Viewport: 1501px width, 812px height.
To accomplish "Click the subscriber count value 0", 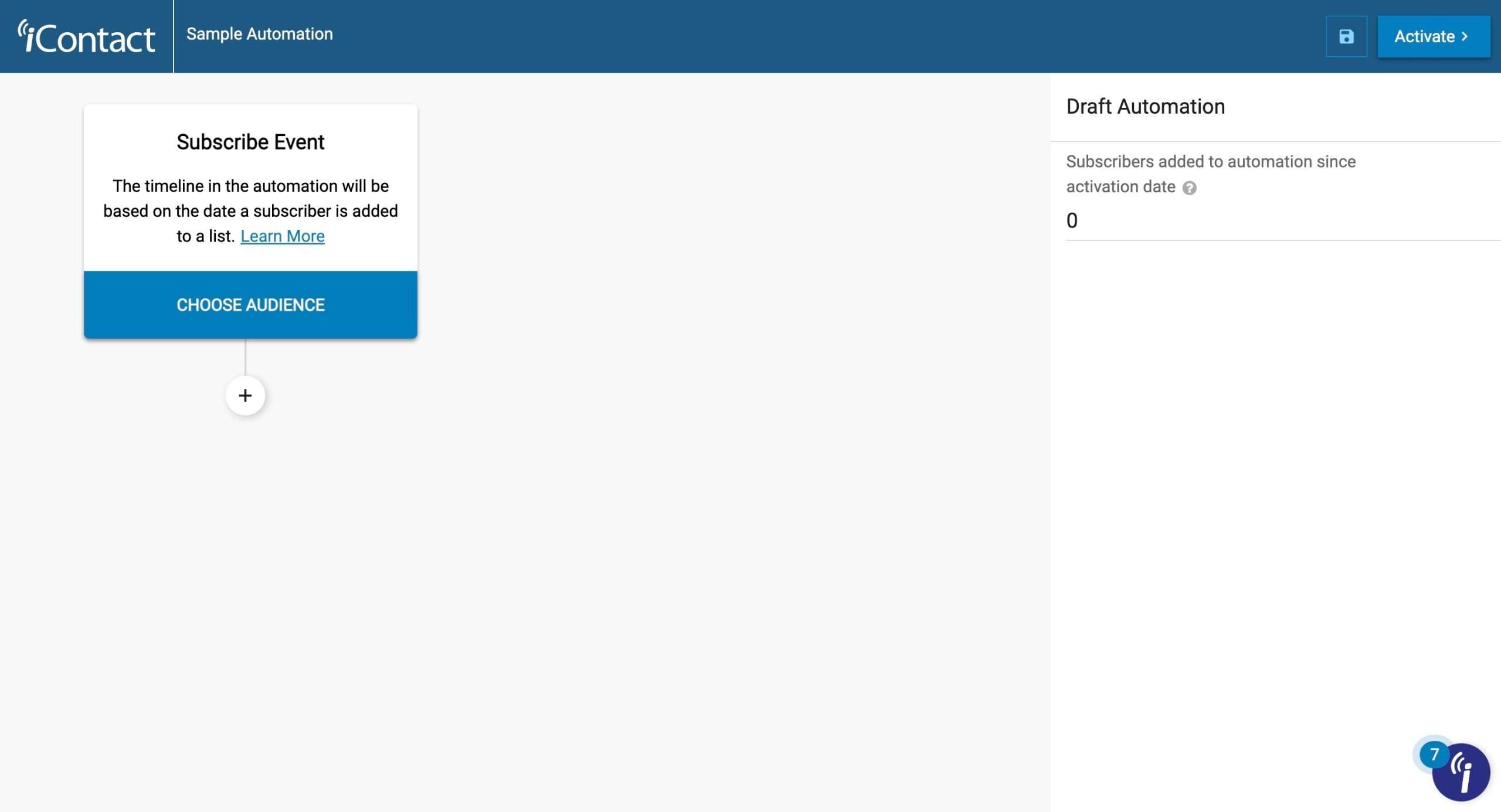I will (x=1072, y=221).
